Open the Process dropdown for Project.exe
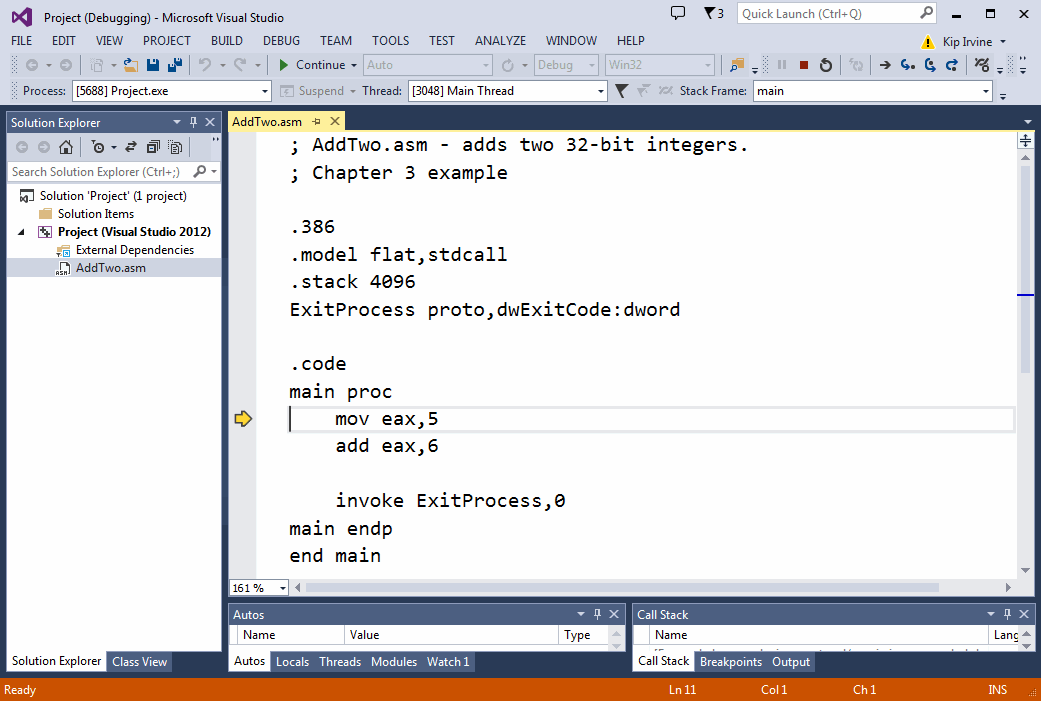This screenshot has height=701, width=1041. 171,91
